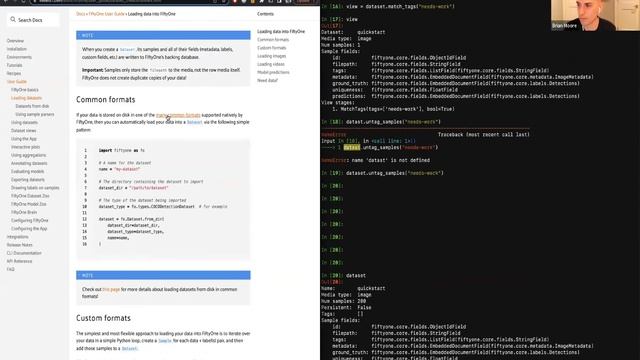This screenshot has width=640, height=360.
Task: Open Integrations in the sidebar
Action: click(18, 237)
